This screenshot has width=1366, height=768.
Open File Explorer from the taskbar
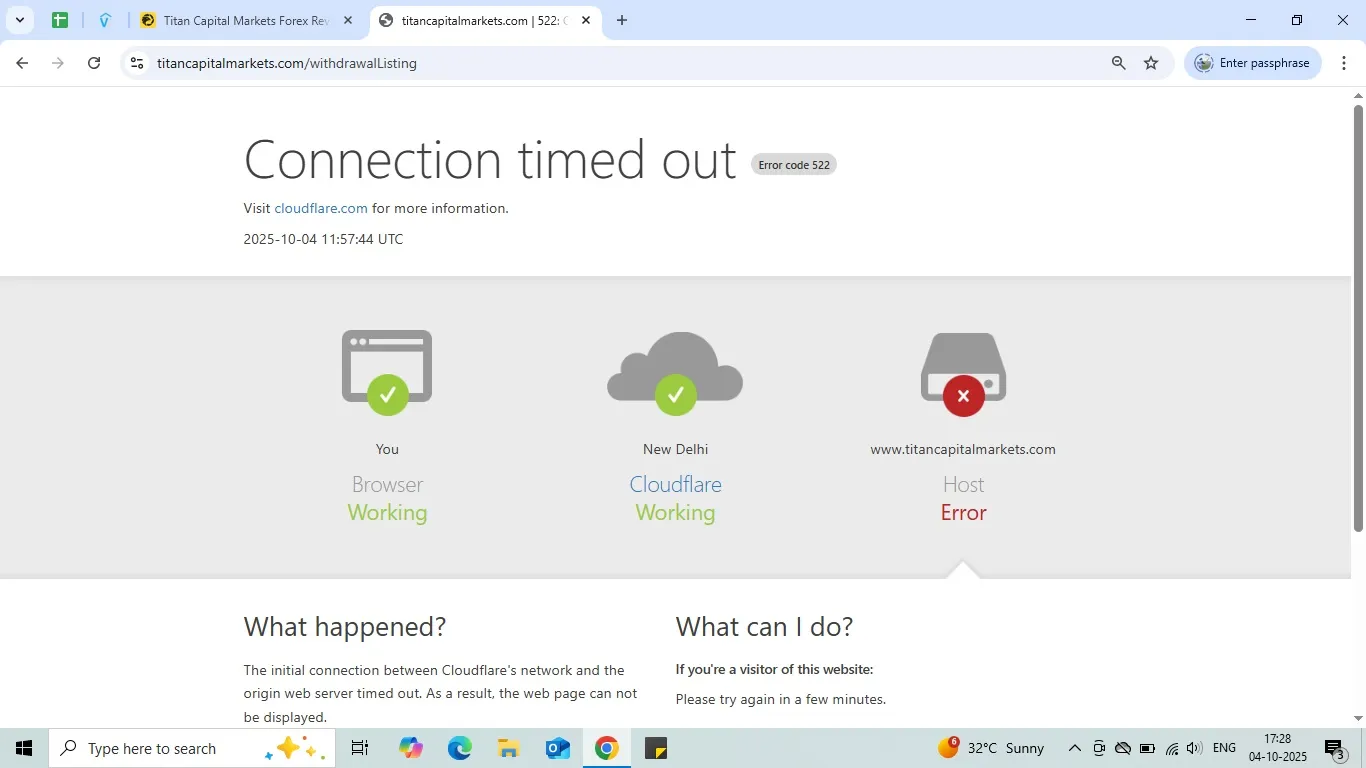508,748
